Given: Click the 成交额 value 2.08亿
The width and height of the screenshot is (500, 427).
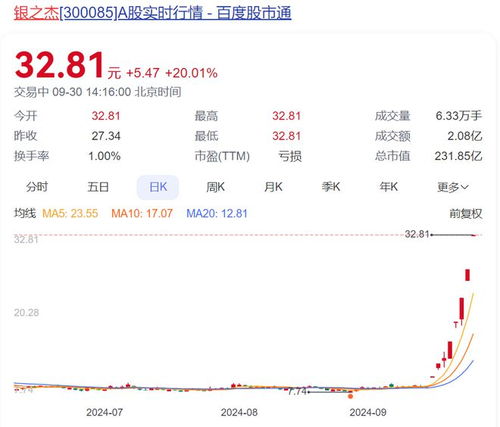Looking at the screenshot, I should coord(465,136).
